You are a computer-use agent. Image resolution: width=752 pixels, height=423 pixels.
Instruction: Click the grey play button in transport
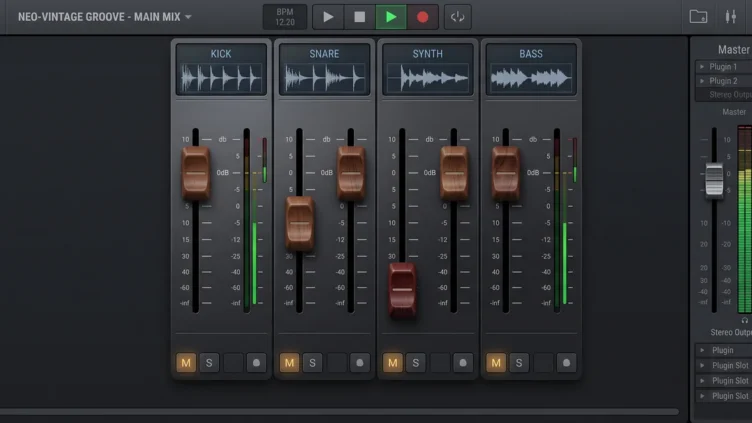pyautogui.click(x=328, y=17)
